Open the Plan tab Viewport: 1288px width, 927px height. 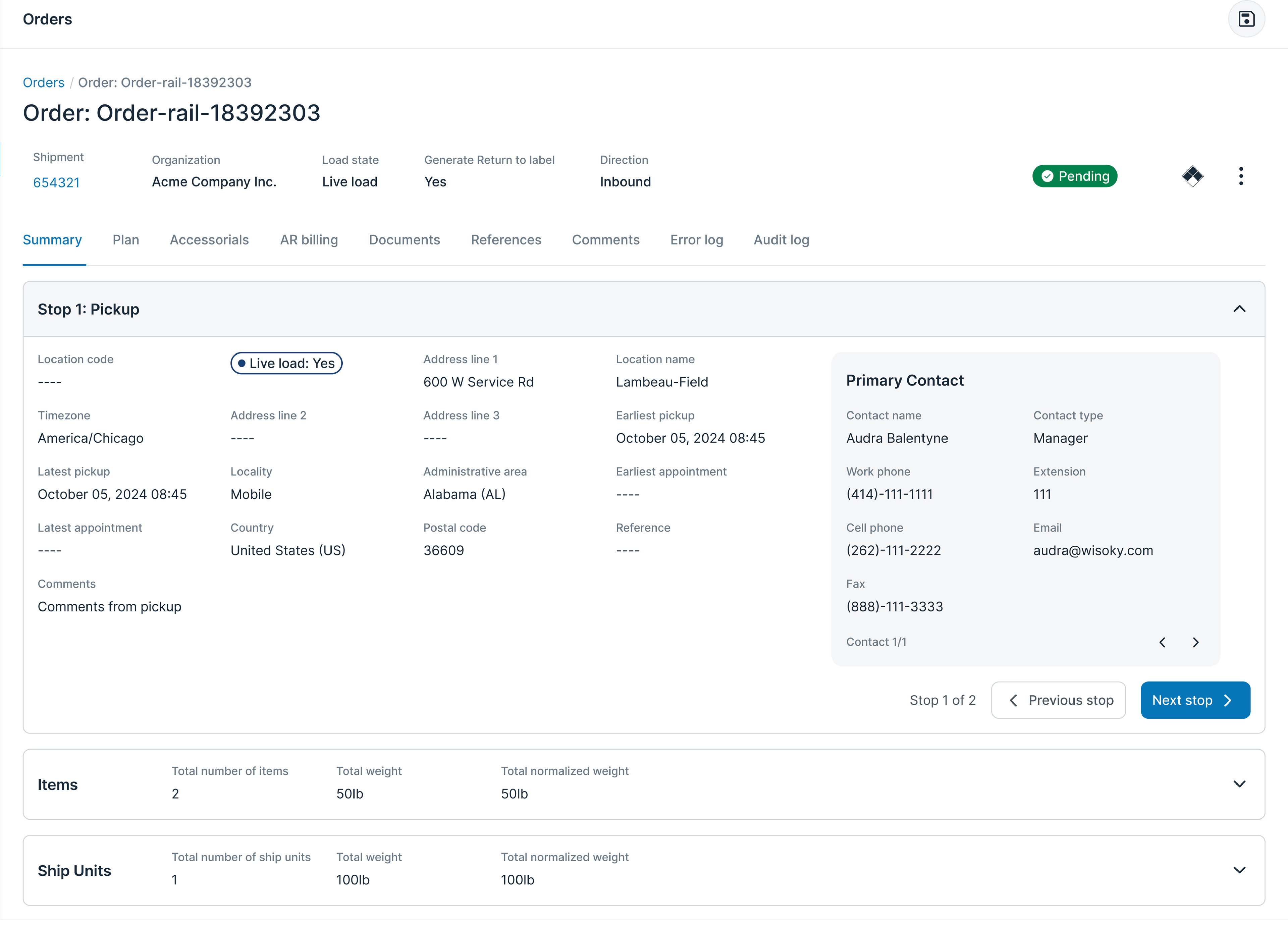(x=126, y=240)
